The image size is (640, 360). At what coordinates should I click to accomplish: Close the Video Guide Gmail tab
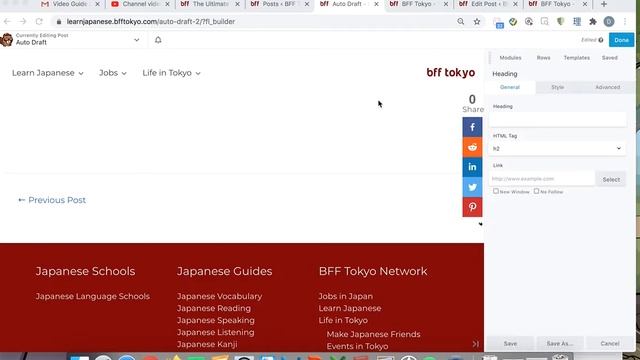97,4
